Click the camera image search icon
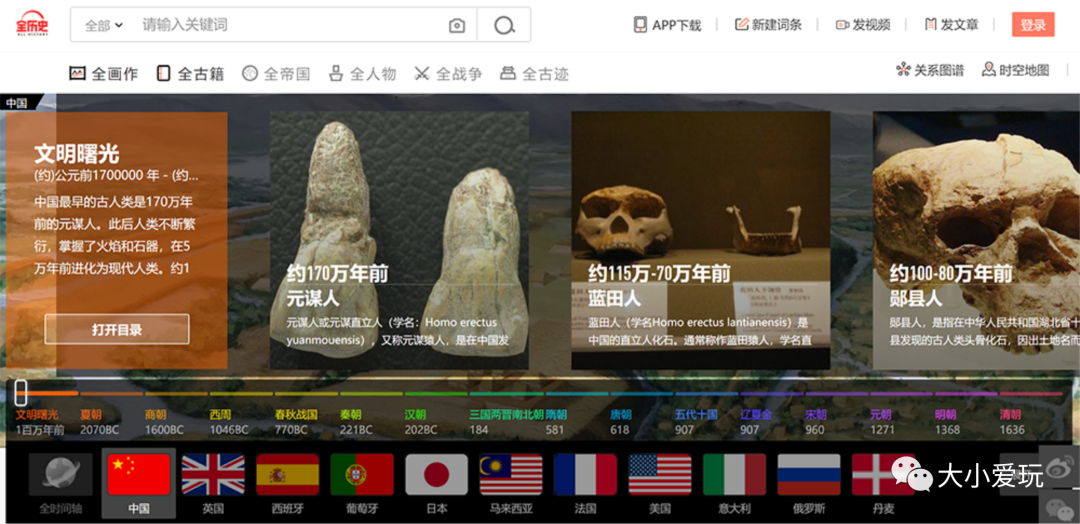Viewport: 1080px width, 524px height. pos(457,26)
